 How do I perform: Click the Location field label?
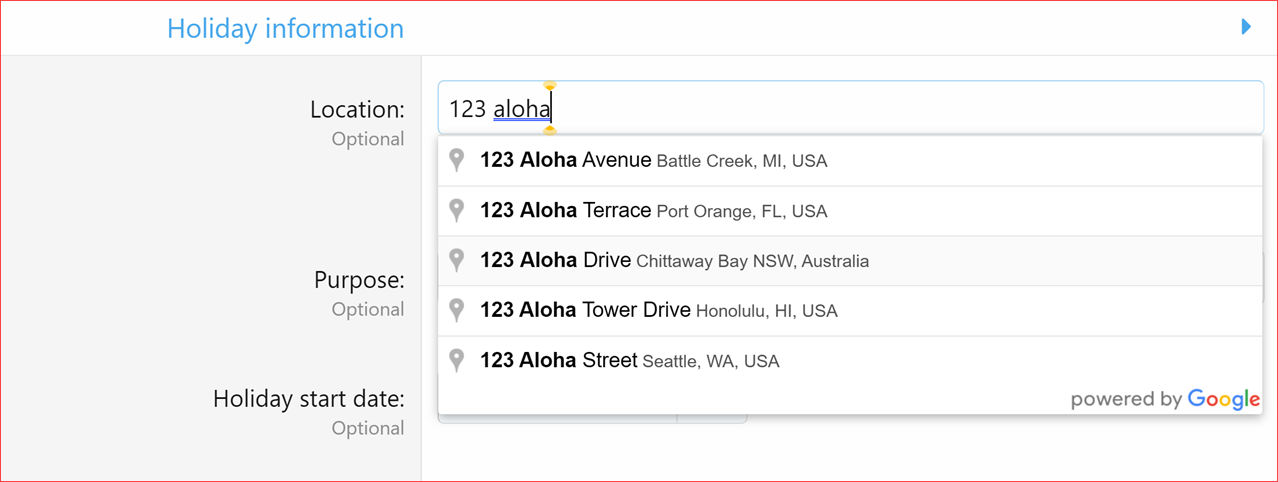coord(357,109)
